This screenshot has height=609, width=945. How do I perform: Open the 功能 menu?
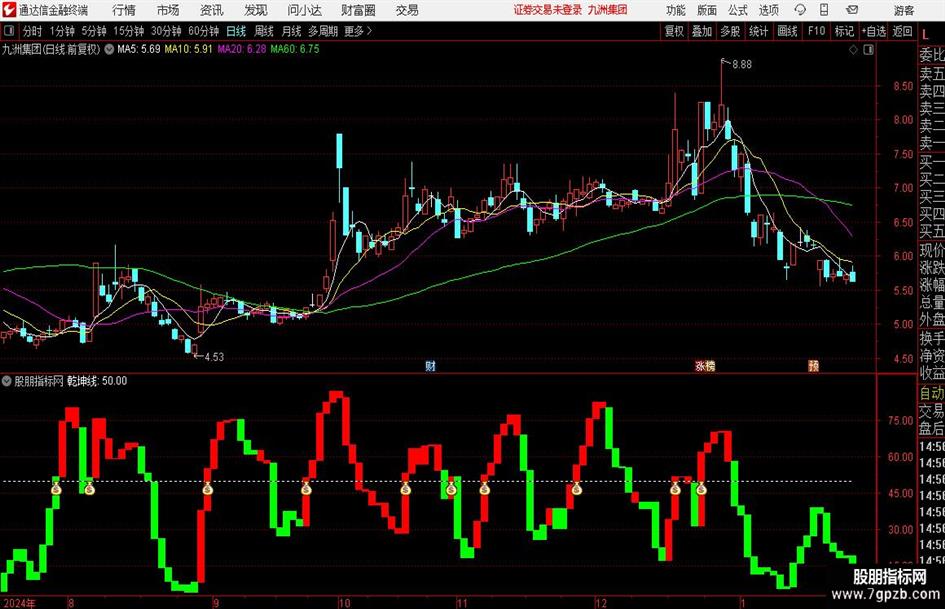pos(676,10)
